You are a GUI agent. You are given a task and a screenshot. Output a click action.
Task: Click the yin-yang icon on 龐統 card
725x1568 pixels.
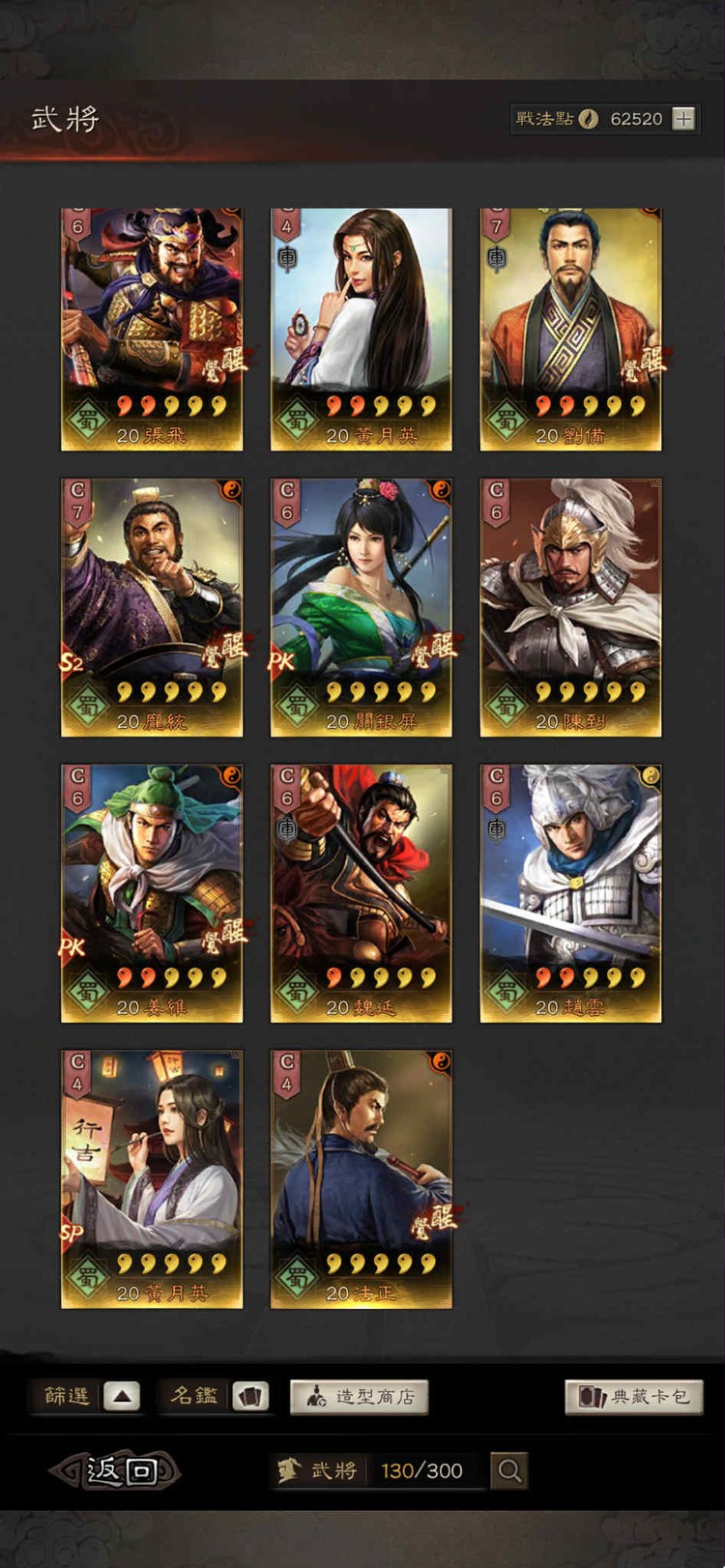click(x=232, y=490)
